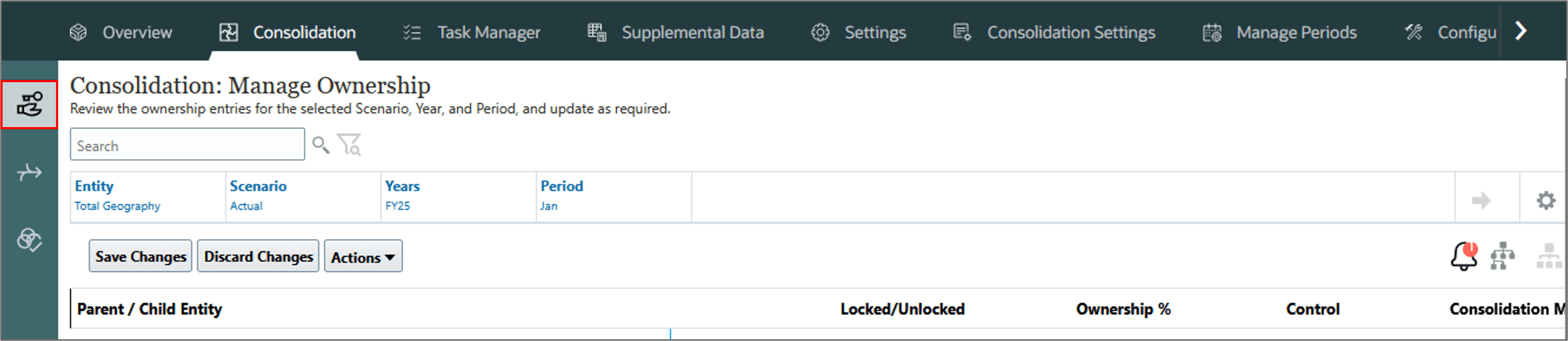Execute the search with the magnifier icon
Screen dimensions: 1568x341
click(321, 145)
